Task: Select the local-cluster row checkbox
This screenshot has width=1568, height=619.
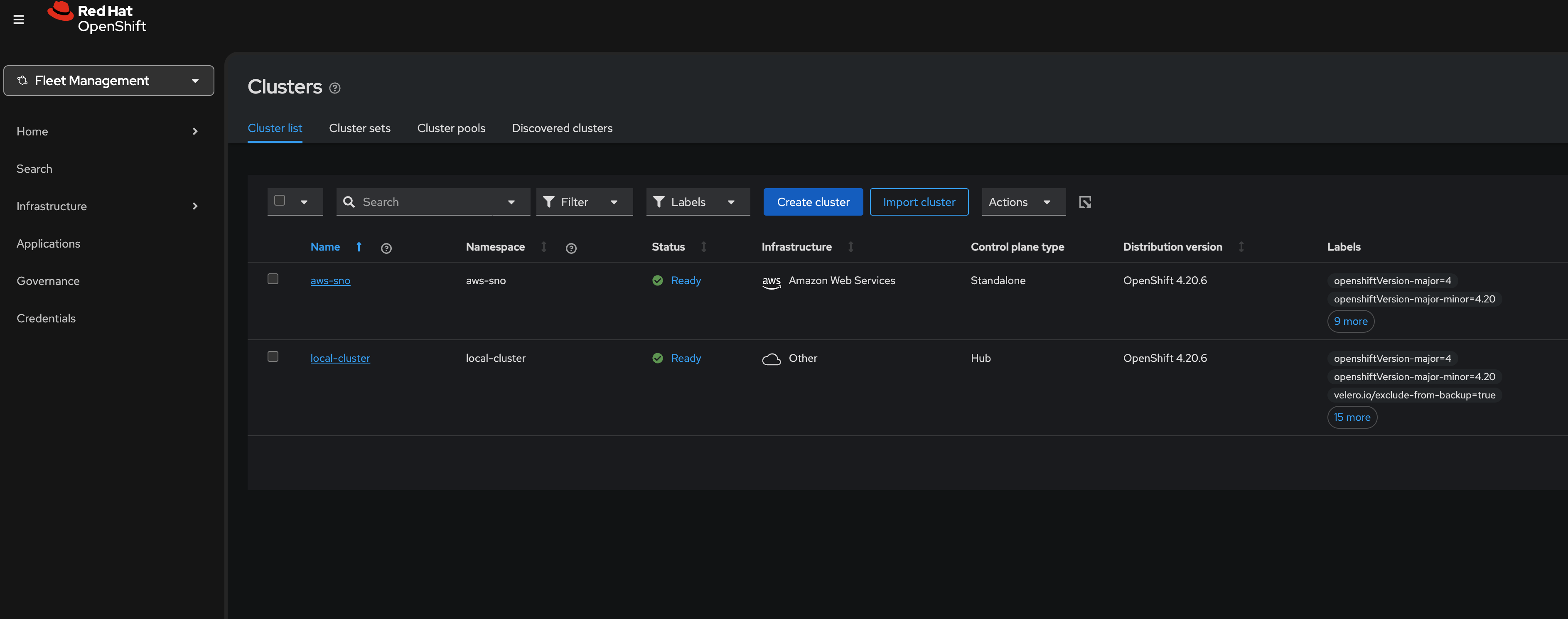Action: 273,357
